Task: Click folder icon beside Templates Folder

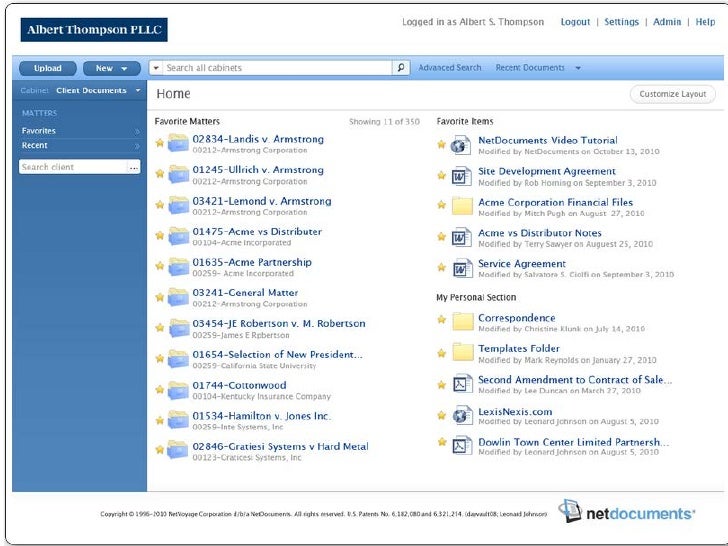Action: point(462,352)
